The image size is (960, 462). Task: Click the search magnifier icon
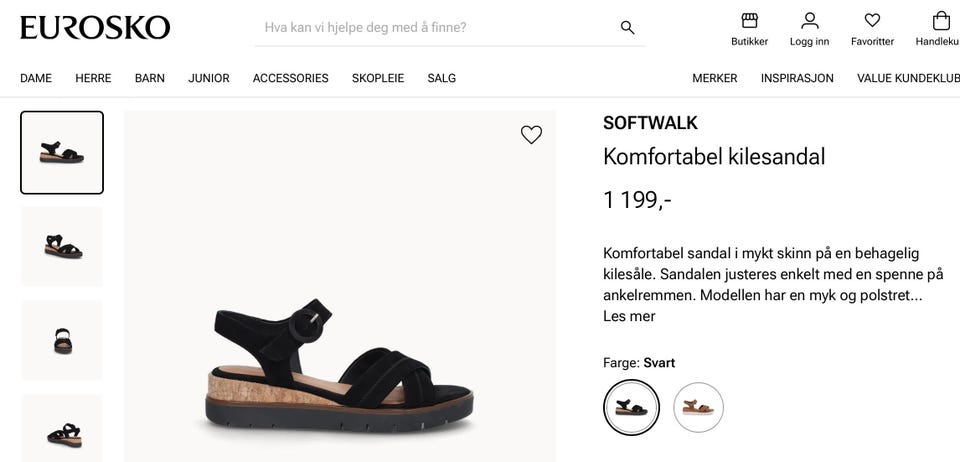pos(627,27)
